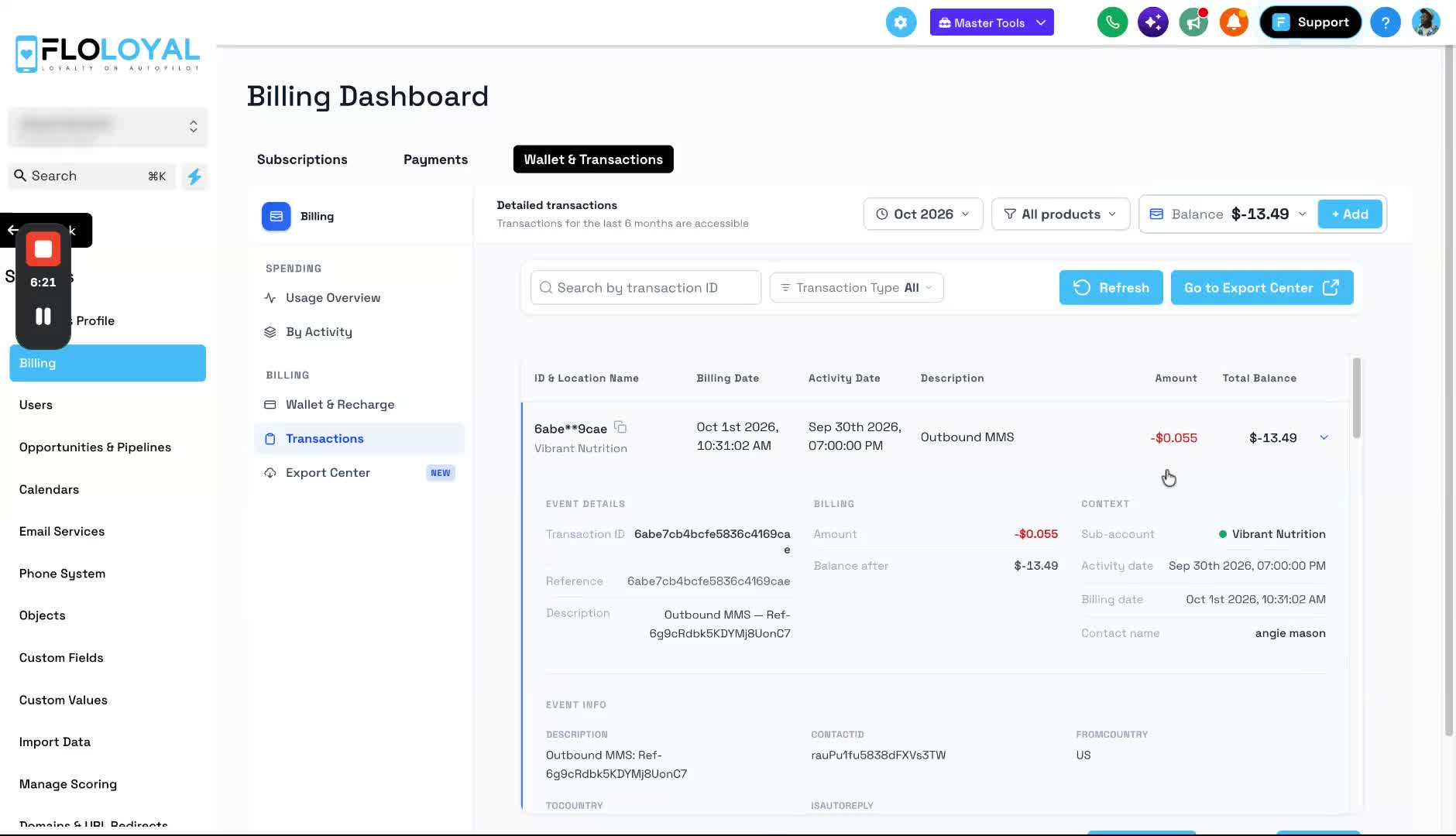1456x836 pixels.
Task: Click the sidebar Search box
Action: click(92, 176)
